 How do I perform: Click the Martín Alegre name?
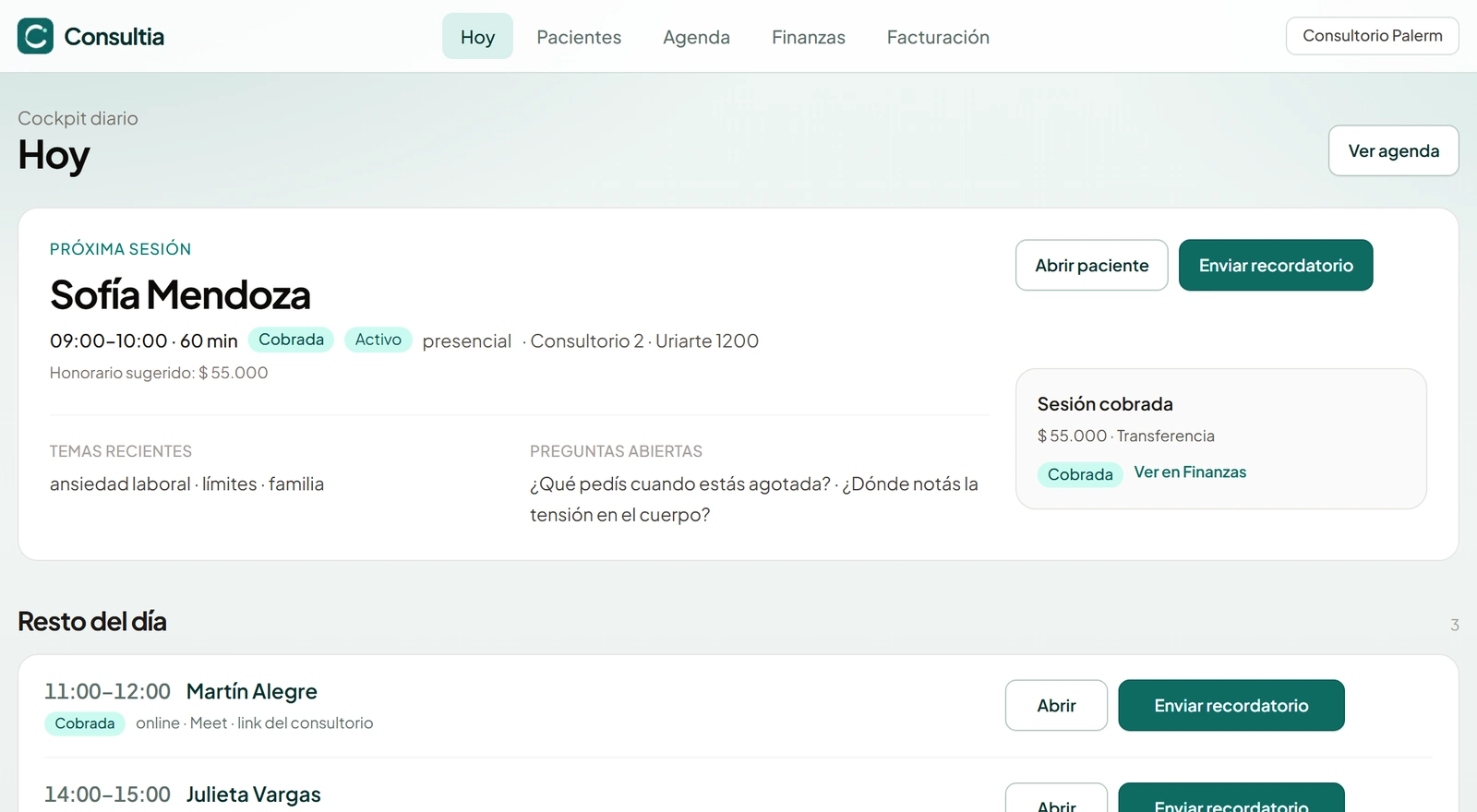coord(252,691)
